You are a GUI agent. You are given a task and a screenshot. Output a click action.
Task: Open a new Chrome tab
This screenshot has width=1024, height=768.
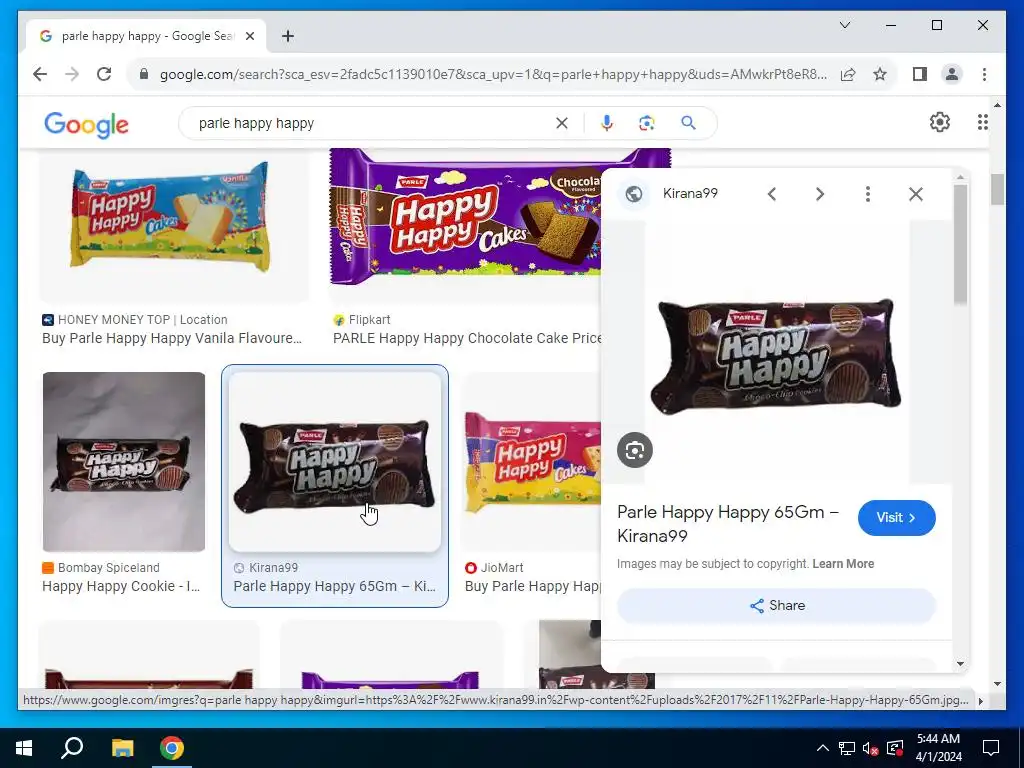(x=288, y=36)
